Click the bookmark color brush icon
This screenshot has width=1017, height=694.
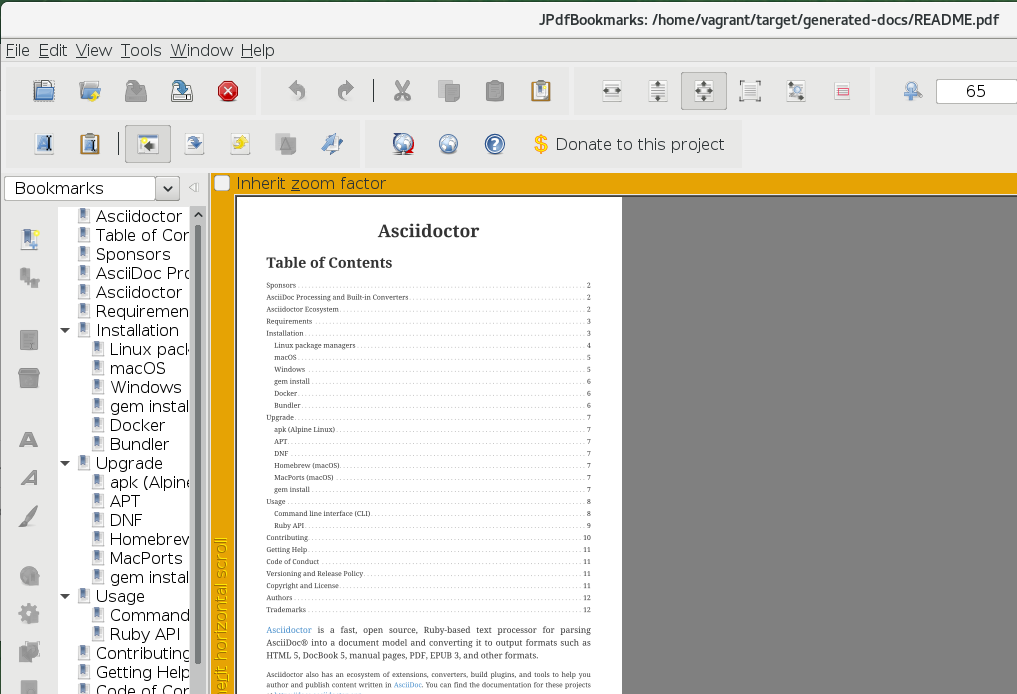(x=29, y=516)
